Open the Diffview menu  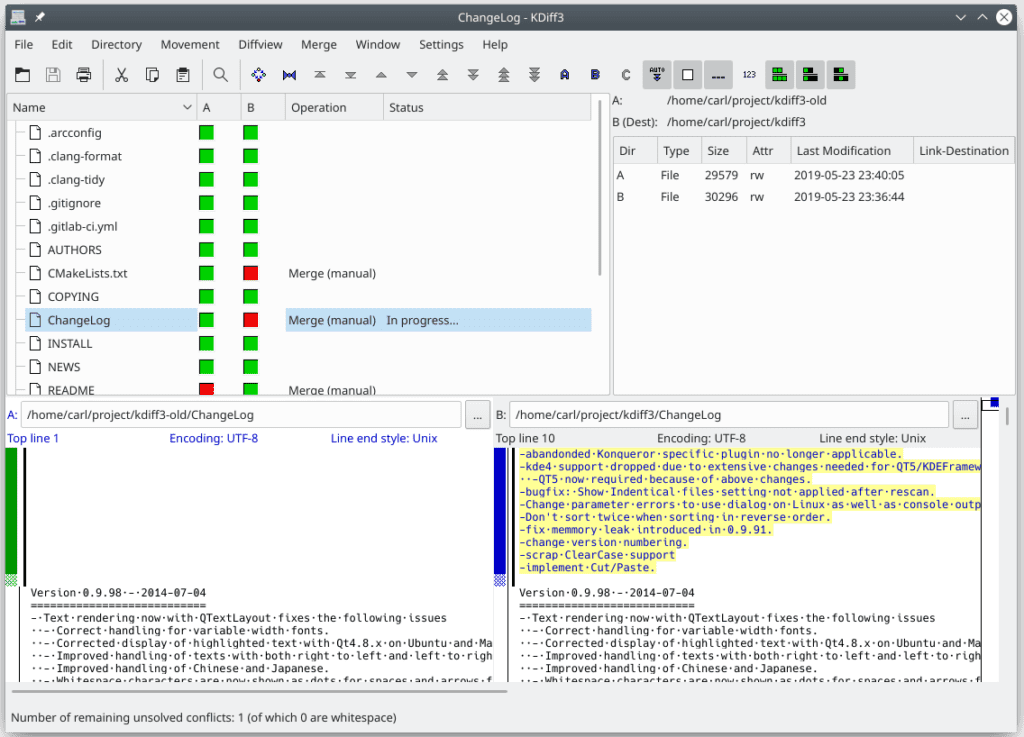point(260,44)
